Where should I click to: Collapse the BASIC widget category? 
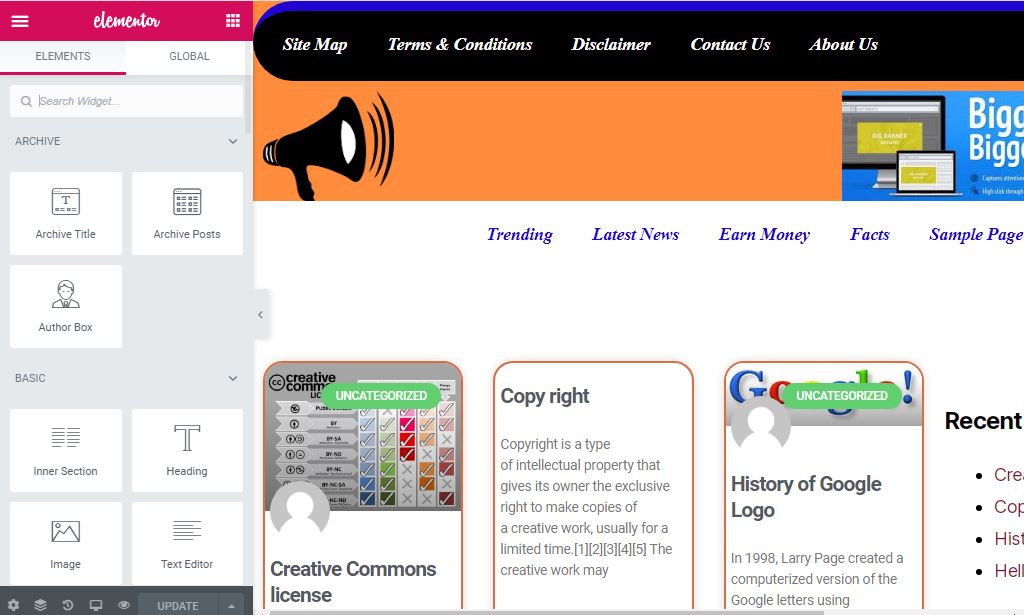[x=232, y=378]
